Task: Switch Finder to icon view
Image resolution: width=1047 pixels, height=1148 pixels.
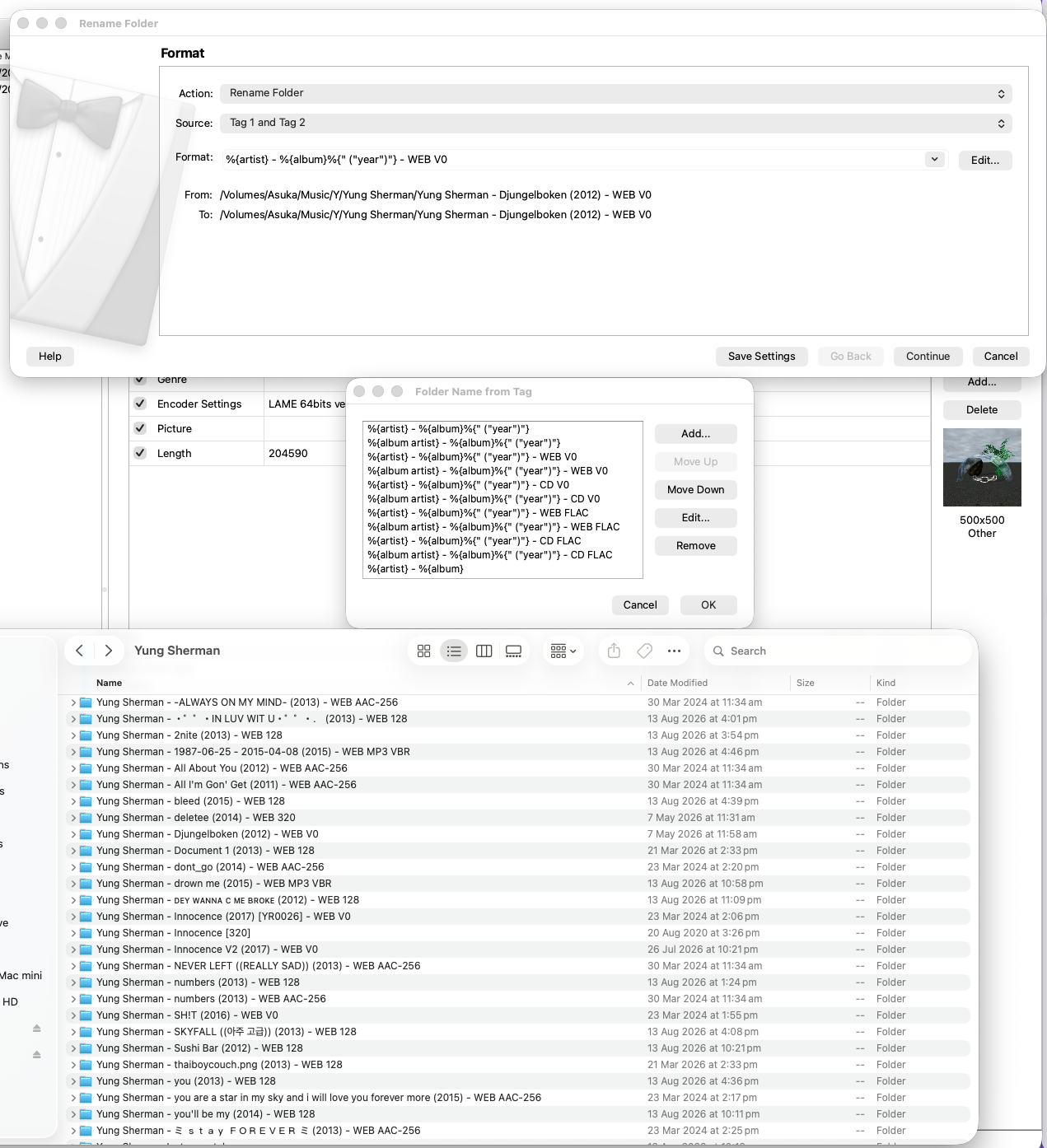Action: point(424,651)
